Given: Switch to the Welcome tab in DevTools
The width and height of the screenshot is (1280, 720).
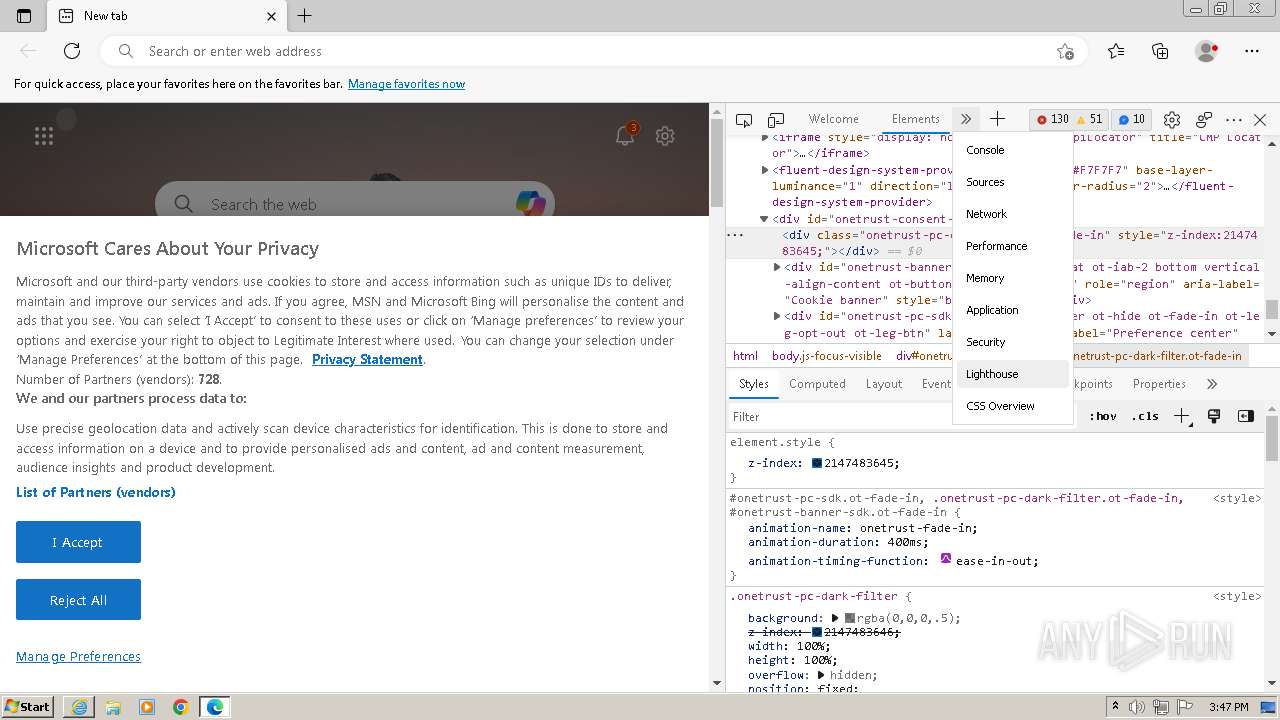Looking at the screenshot, I should 833,119.
